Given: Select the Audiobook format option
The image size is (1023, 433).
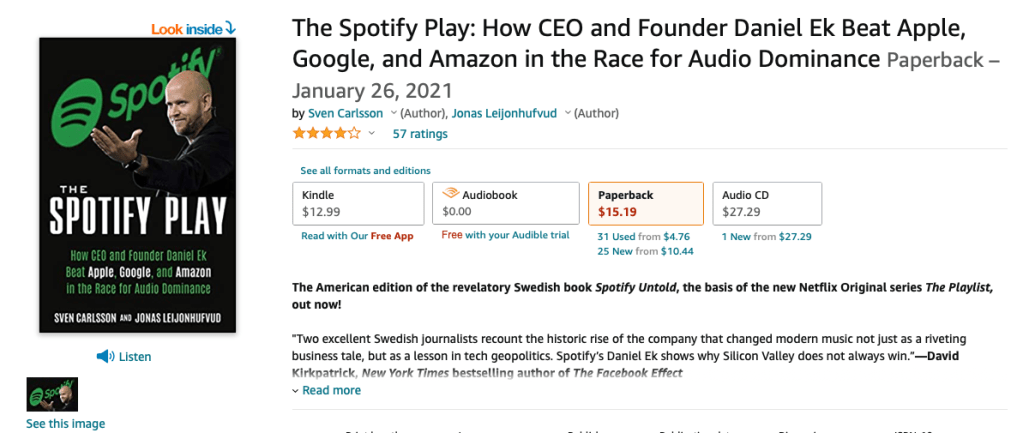Looking at the screenshot, I should pos(506,203).
